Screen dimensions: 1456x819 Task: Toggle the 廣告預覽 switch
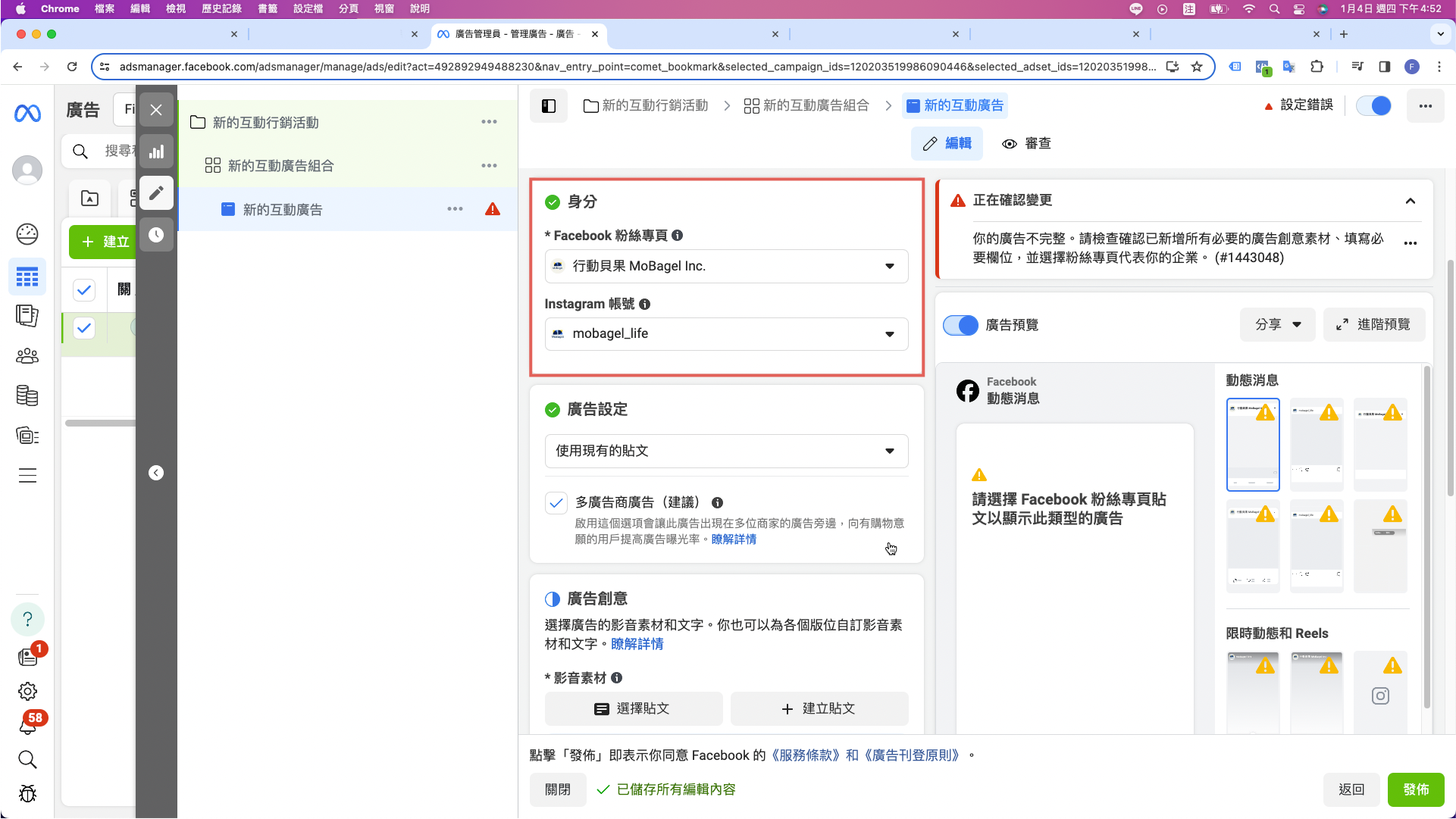pyautogui.click(x=960, y=325)
